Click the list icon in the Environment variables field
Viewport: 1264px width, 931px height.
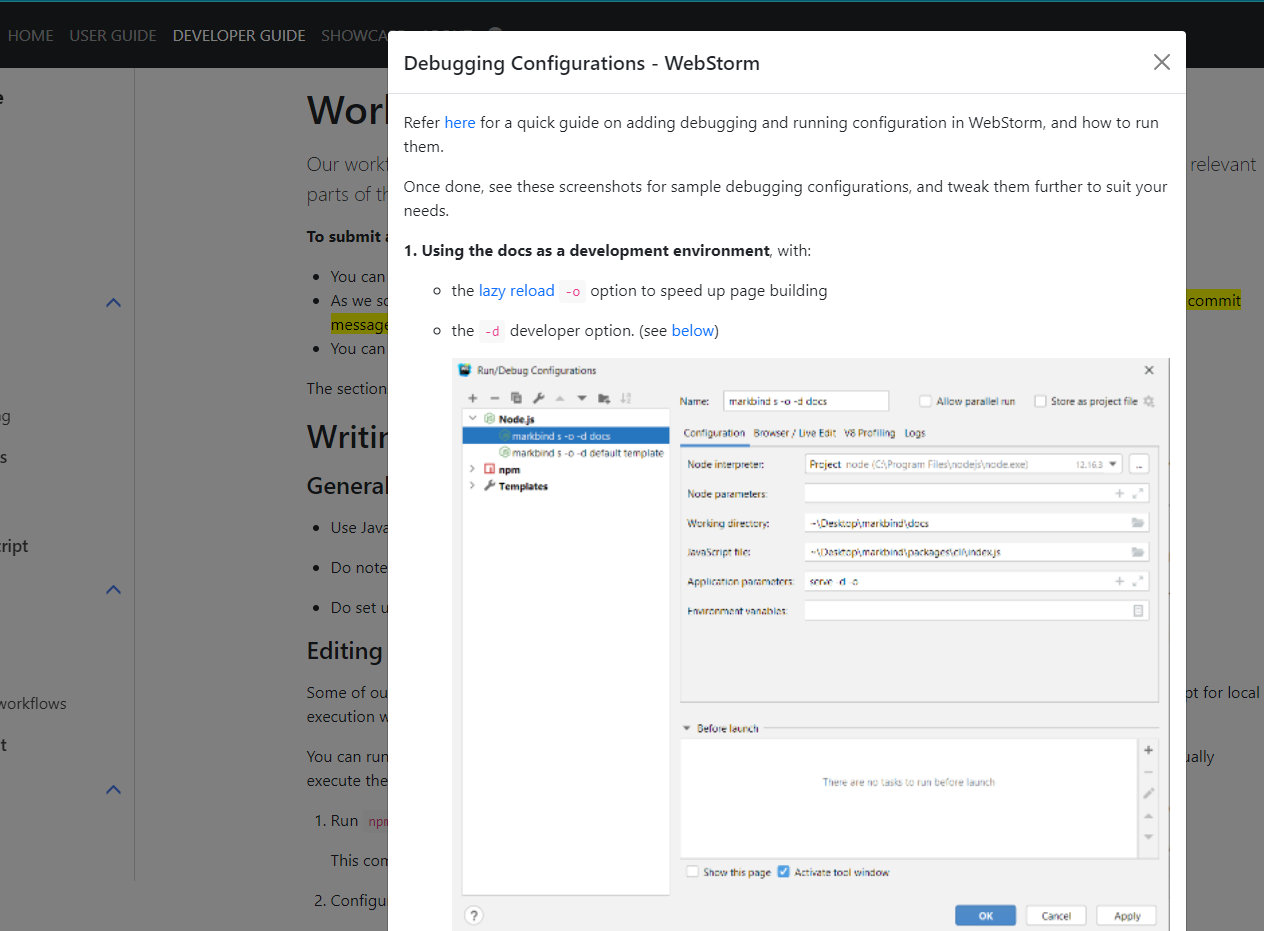pos(1138,610)
